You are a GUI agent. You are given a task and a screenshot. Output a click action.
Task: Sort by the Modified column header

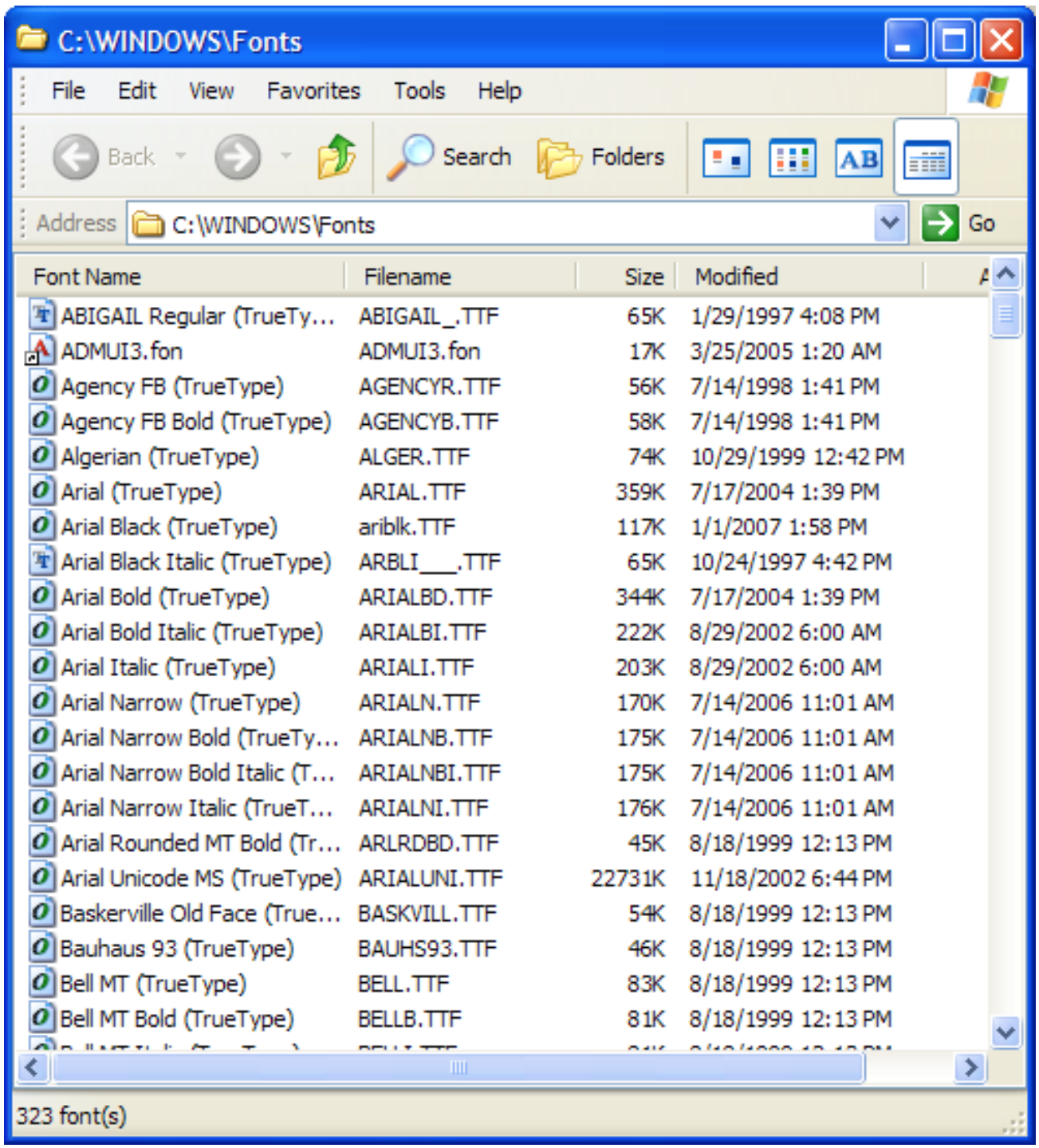click(x=735, y=277)
